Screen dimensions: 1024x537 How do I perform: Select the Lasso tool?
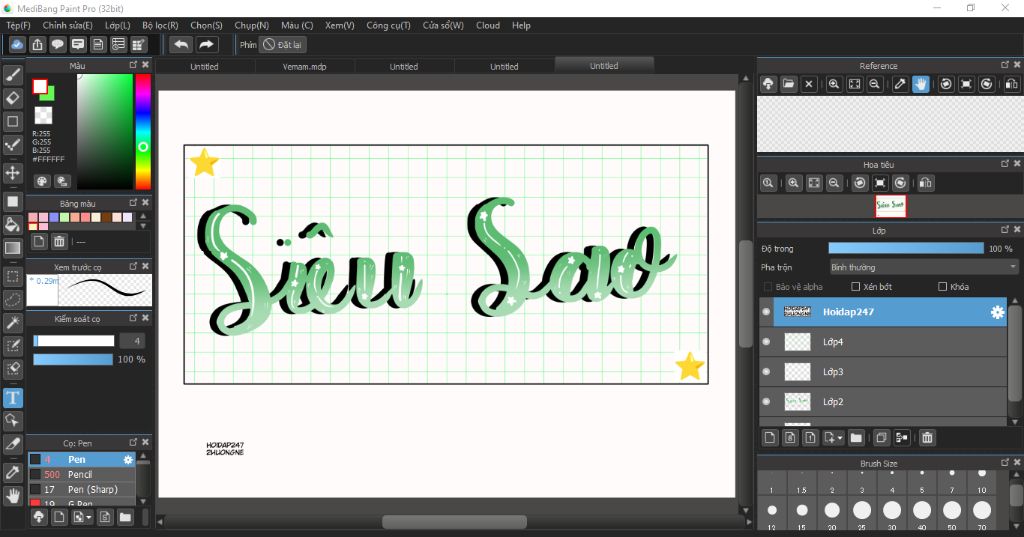coord(12,300)
